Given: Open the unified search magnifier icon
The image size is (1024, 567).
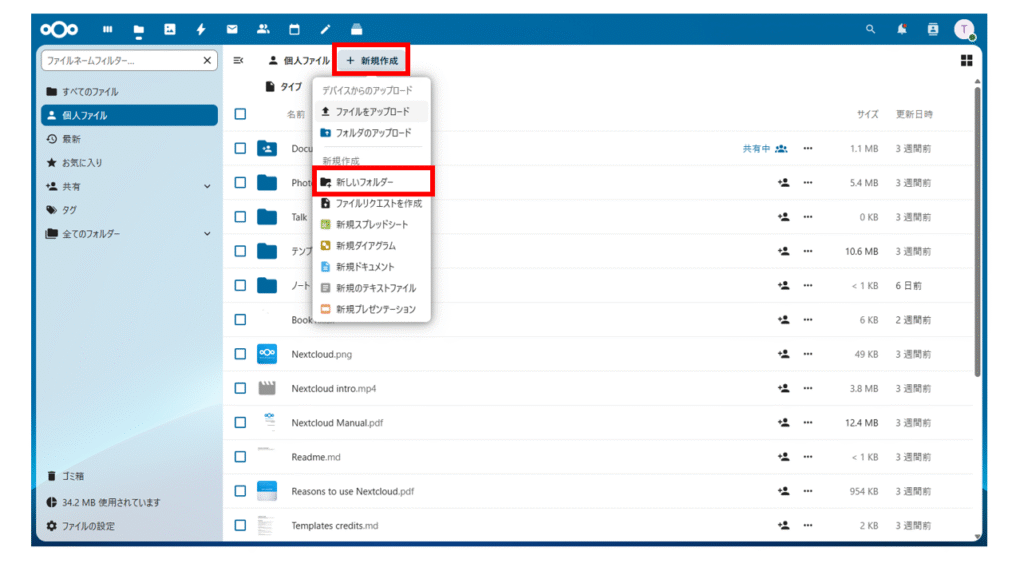Looking at the screenshot, I should click(871, 30).
